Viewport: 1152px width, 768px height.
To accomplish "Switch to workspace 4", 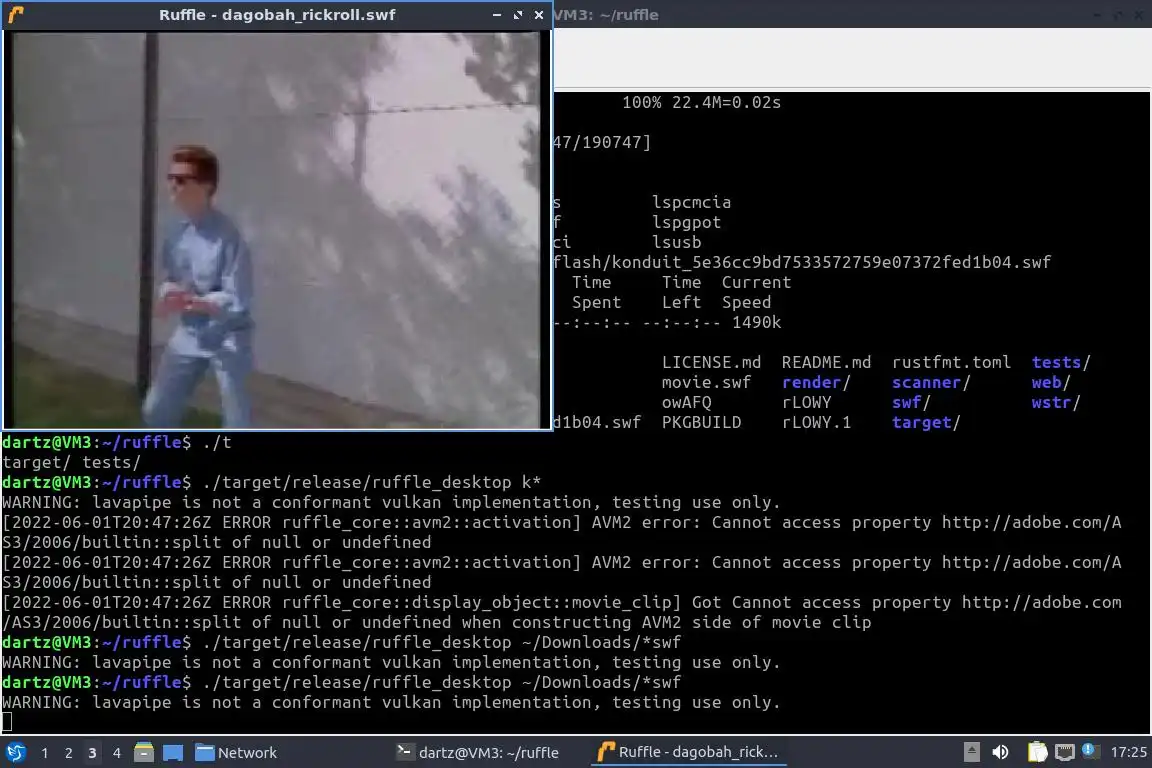I will point(116,753).
